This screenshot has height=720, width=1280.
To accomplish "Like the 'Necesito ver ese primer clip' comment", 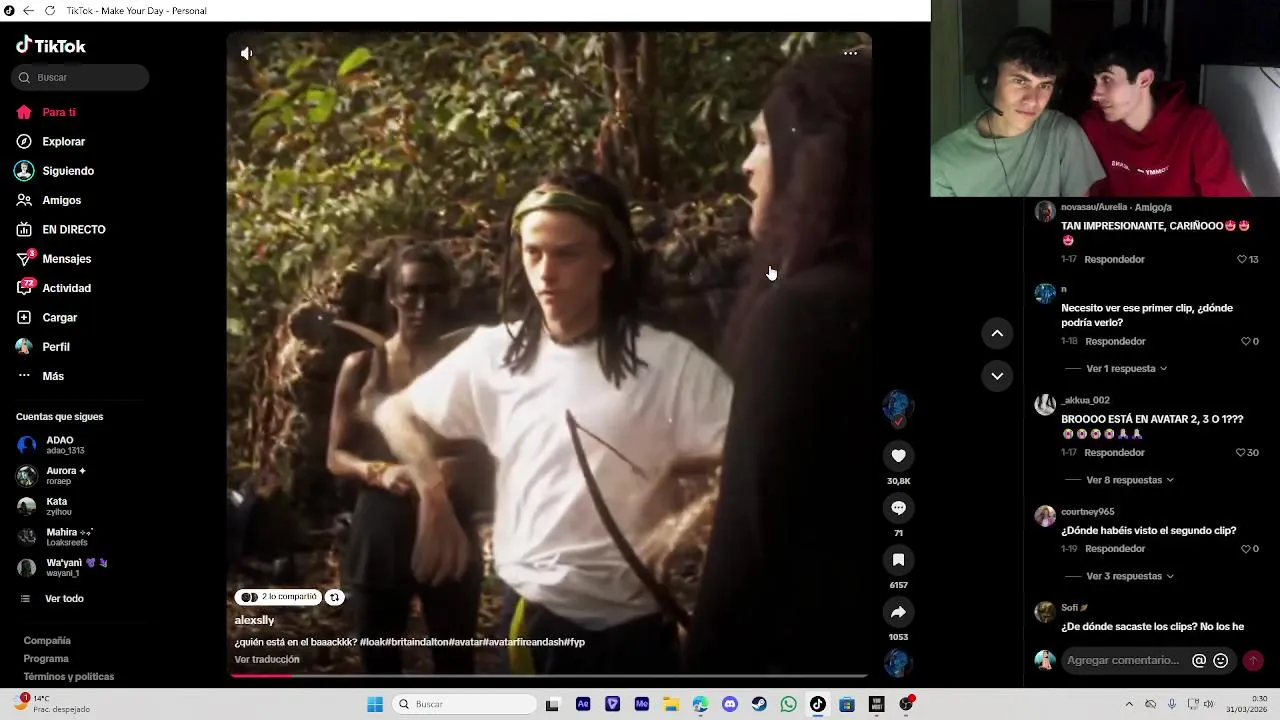I will pos(1245,341).
